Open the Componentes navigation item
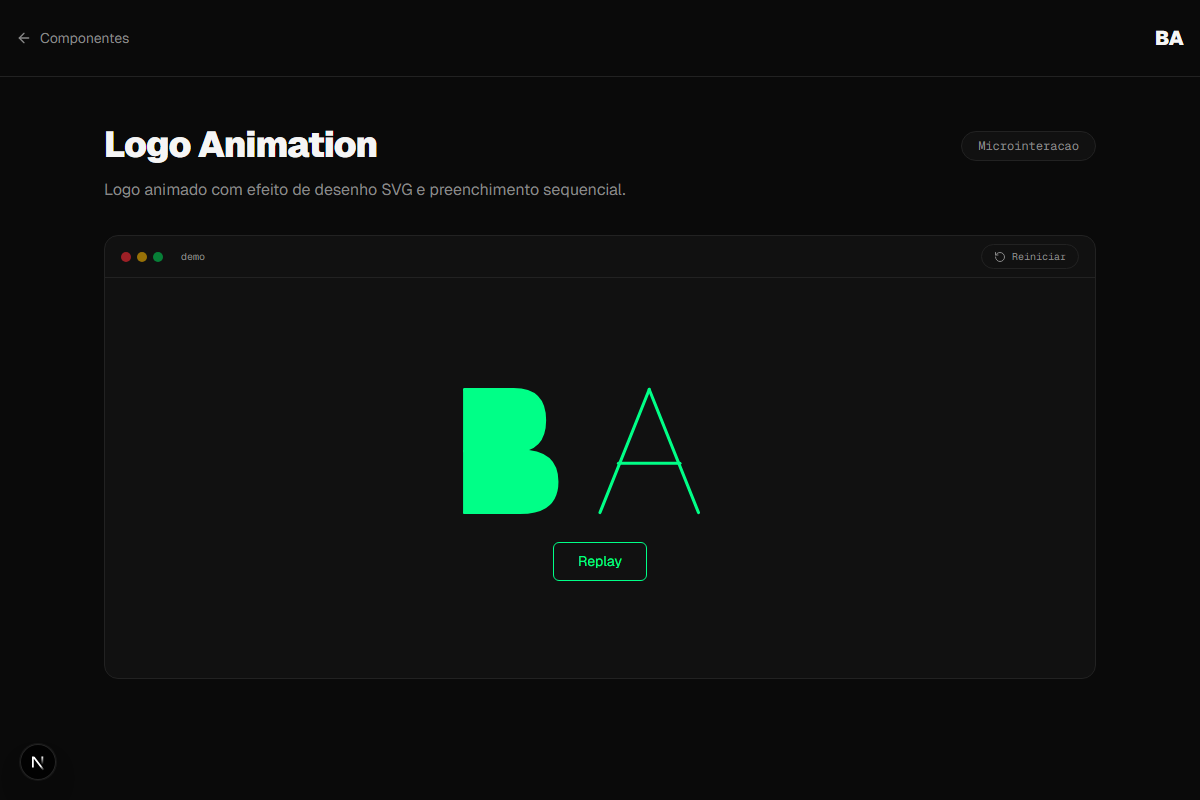Viewport: 1200px width, 800px height. click(84, 38)
